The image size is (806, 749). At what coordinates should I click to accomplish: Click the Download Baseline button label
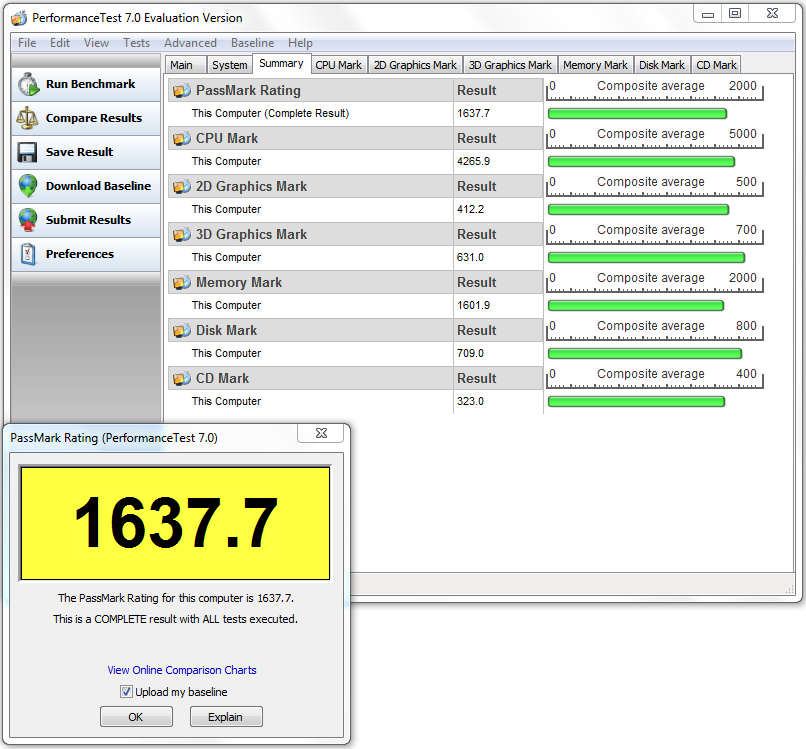pos(98,186)
